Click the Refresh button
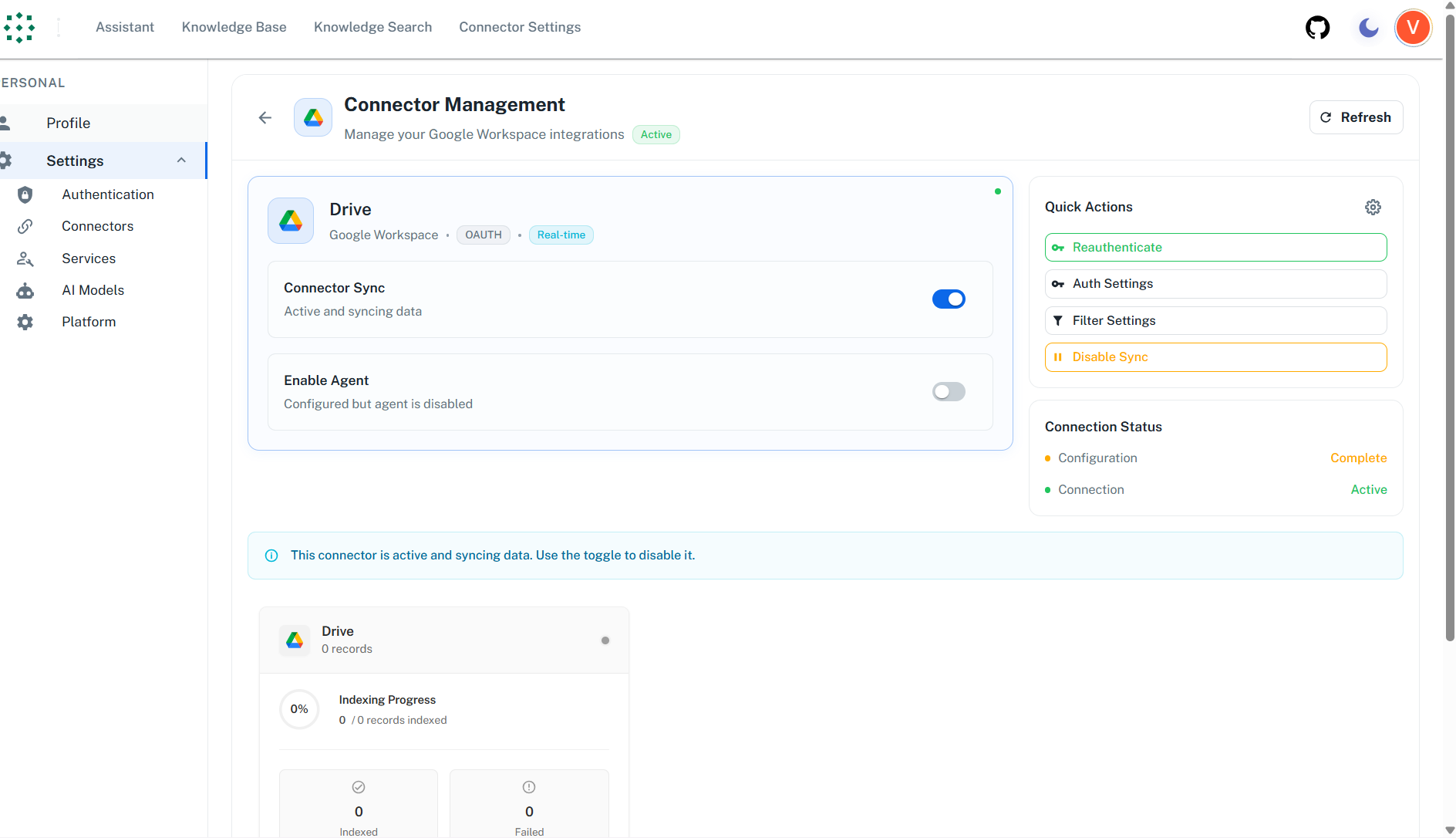This screenshot has height=838, width=1456. [x=1356, y=117]
